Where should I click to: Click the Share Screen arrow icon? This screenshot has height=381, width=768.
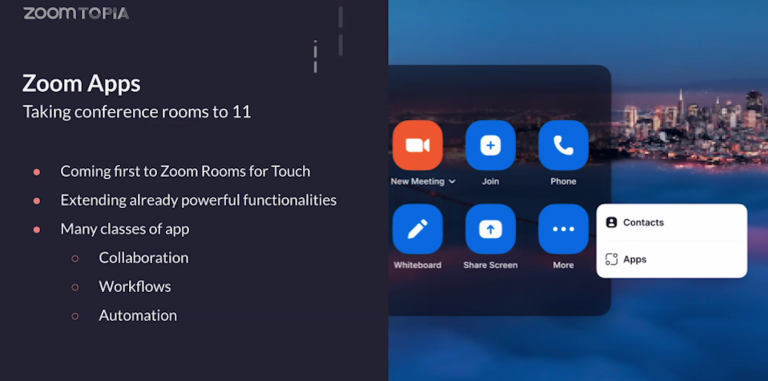(490, 229)
